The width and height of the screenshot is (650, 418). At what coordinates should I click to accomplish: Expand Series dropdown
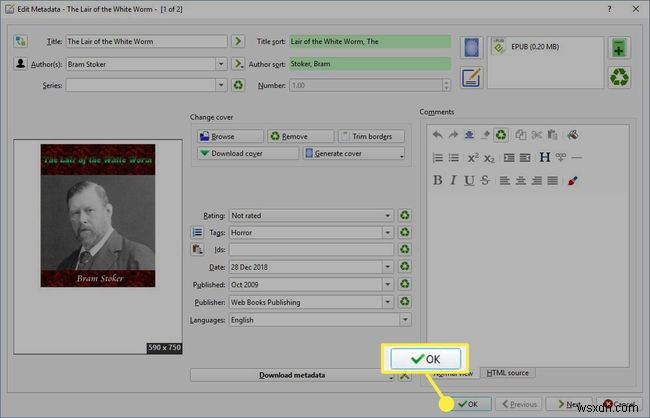(x=221, y=85)
